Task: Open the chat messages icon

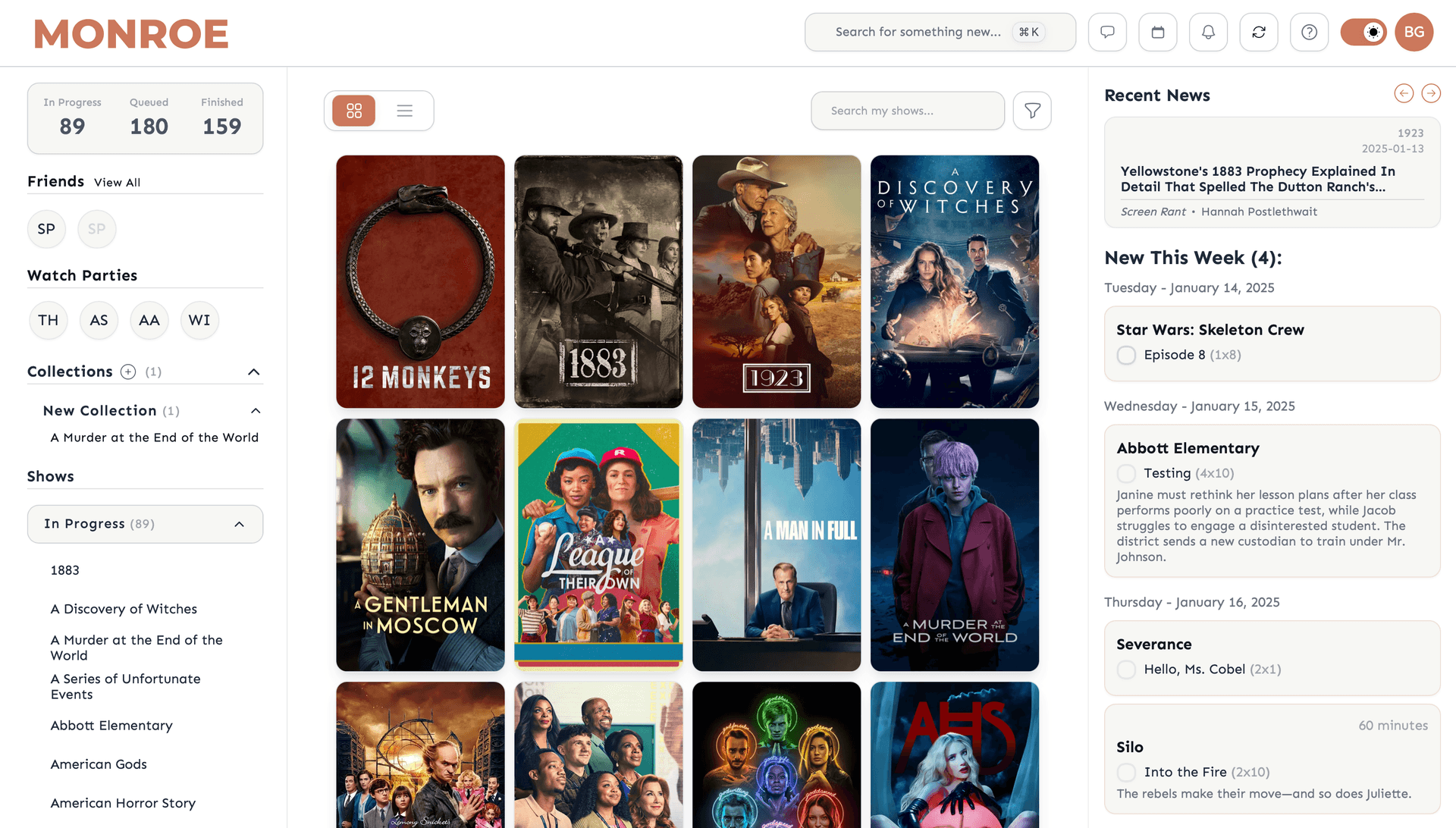Action: pyautogui.click(x=1107, y=32)
